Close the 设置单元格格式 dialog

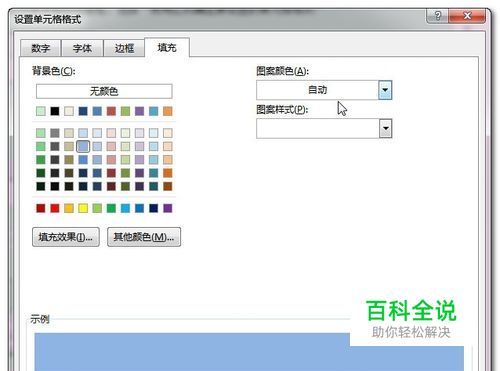tap(467, 16)
